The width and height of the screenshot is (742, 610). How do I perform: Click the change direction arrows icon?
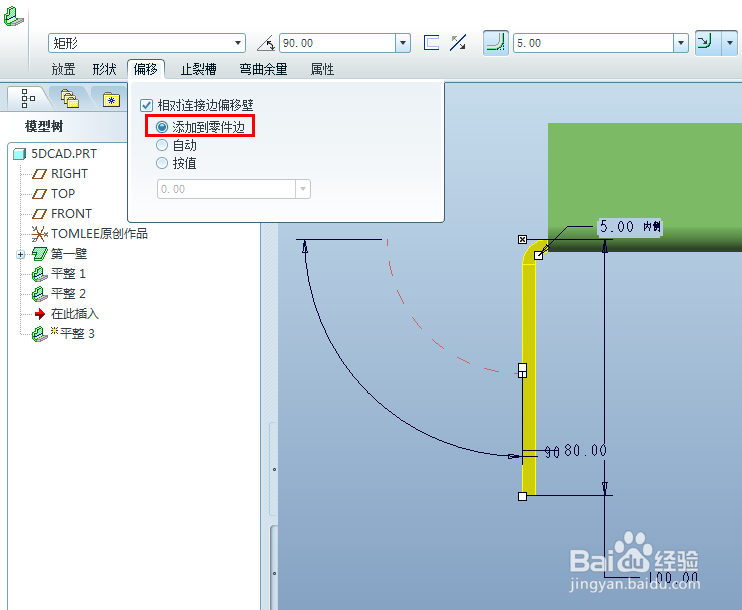tap(458, 43)
